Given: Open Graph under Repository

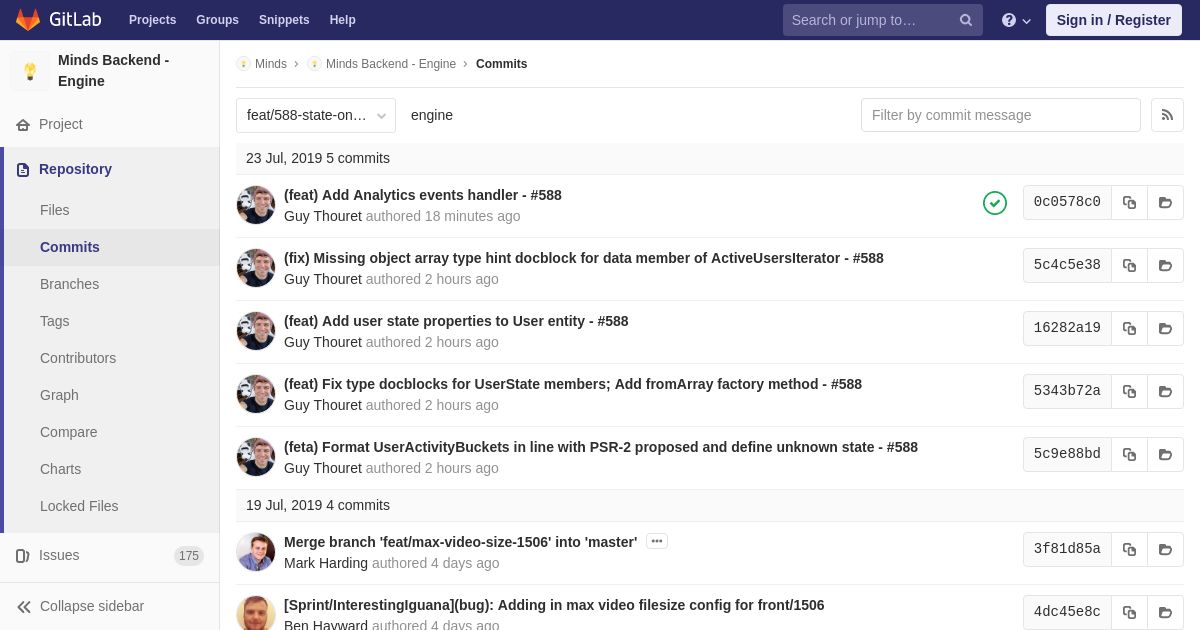Looking at the screenshot, I should pyautogui.click(x=59, y=395).
